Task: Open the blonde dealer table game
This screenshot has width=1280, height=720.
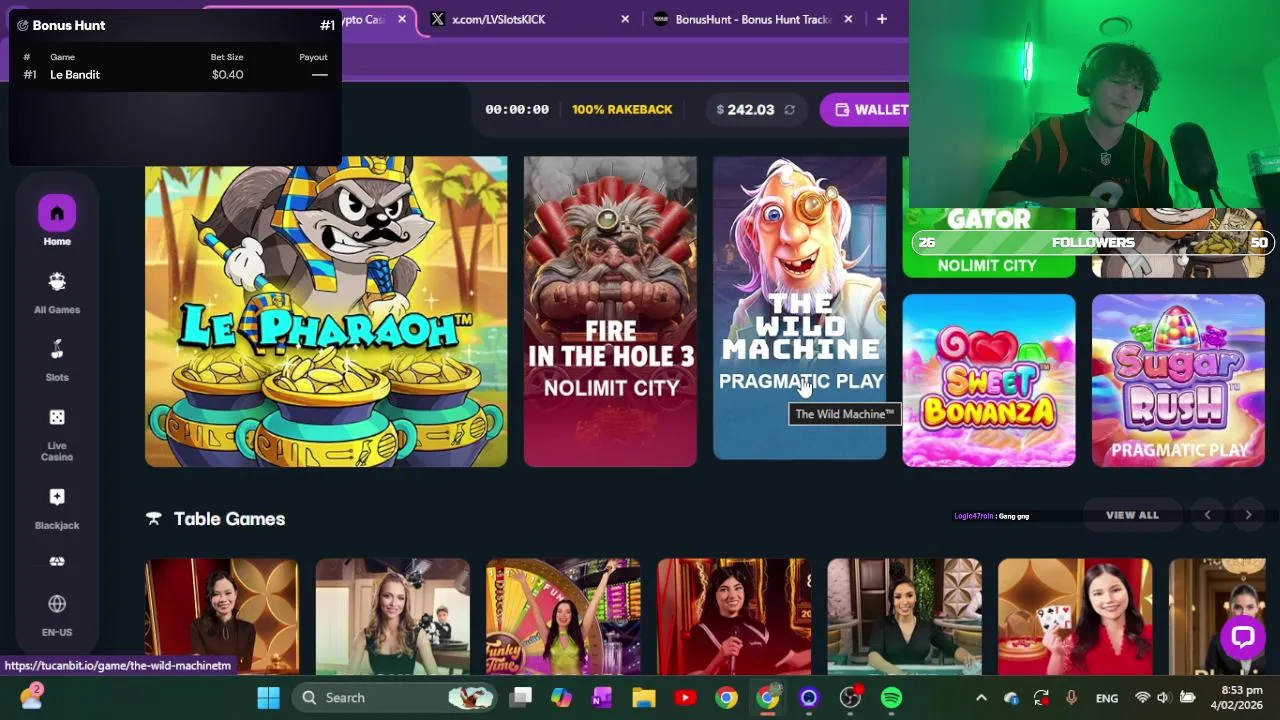Action: 392,616
